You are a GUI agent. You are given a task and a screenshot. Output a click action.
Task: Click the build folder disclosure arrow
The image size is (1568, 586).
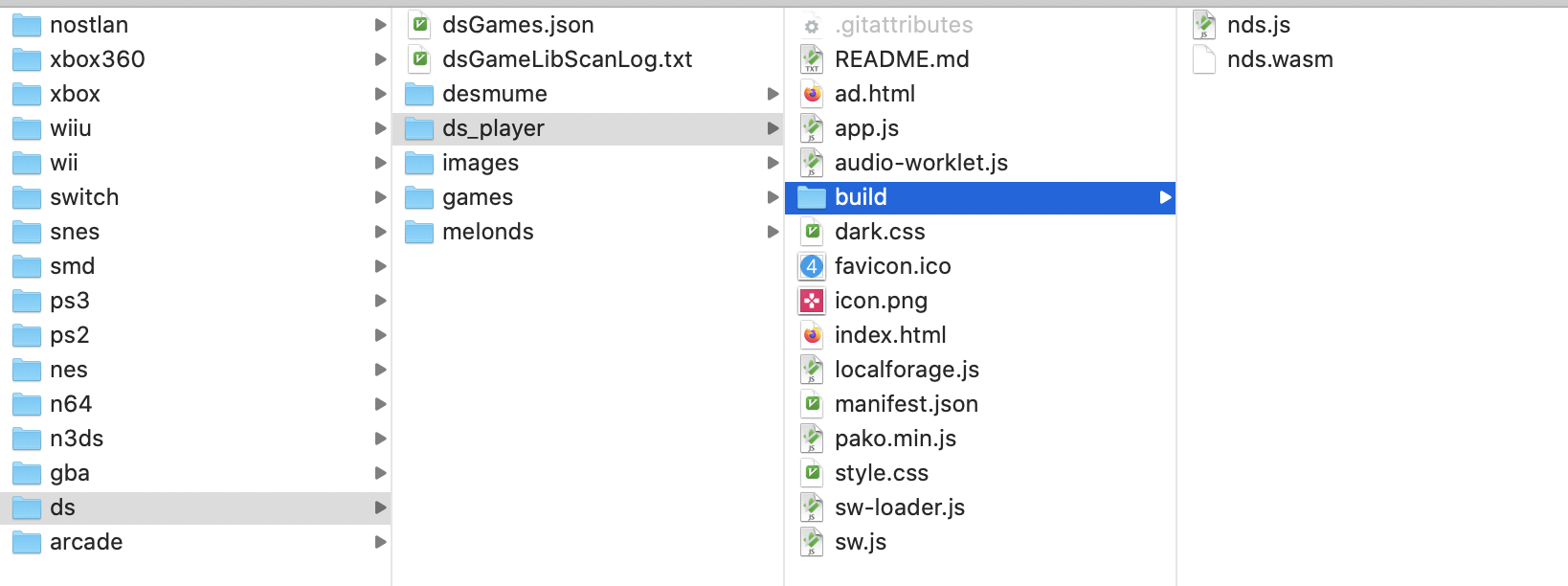click(x=1165, y=197)
